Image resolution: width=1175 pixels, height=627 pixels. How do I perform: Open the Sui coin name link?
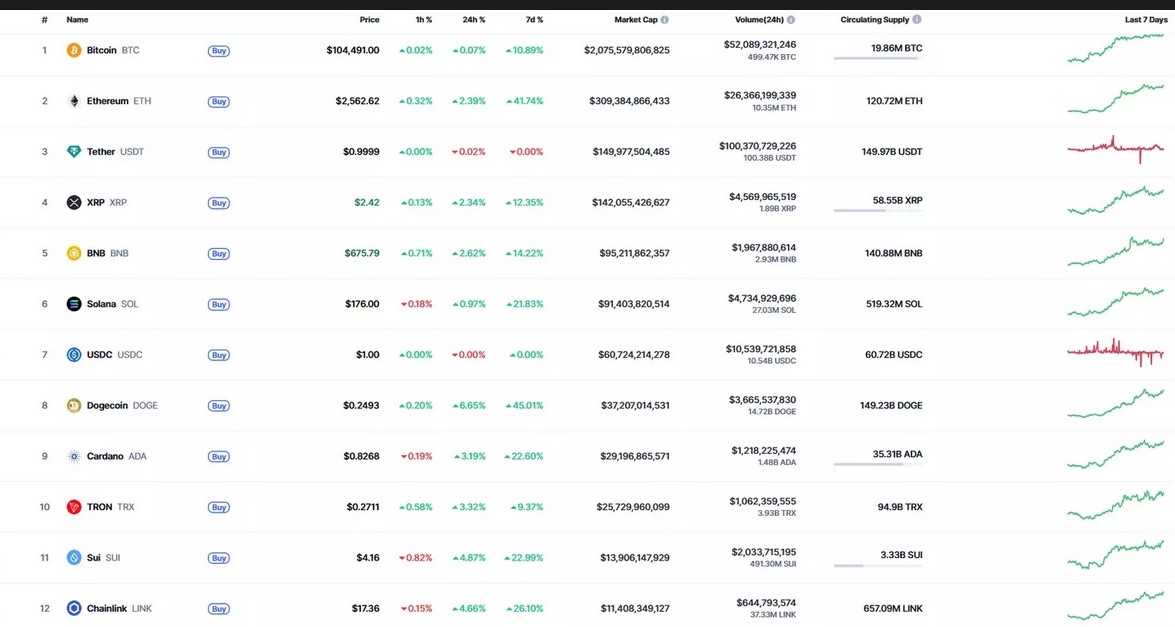point(94,558)
